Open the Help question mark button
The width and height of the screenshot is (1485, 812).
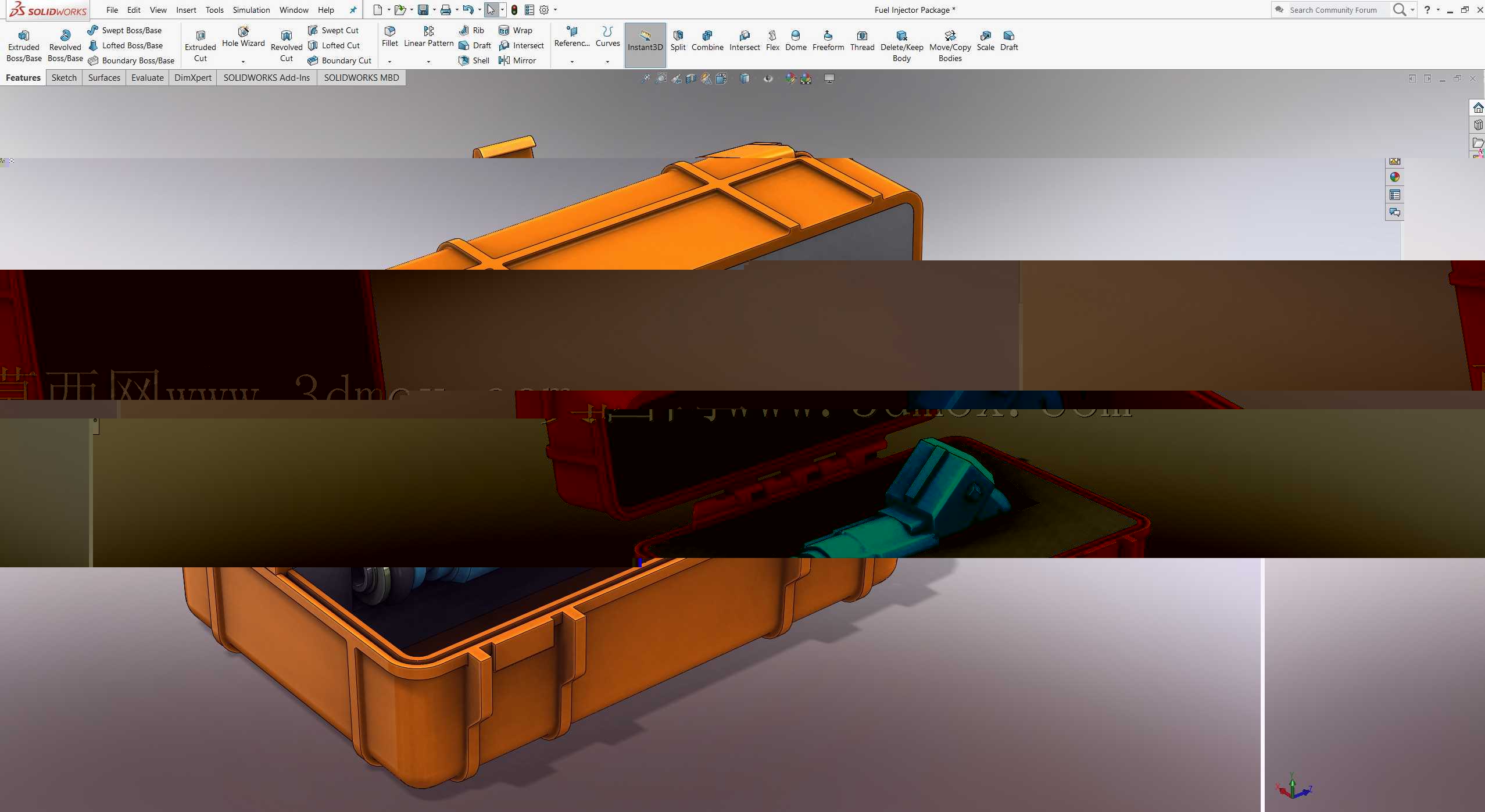(1427, 10)
